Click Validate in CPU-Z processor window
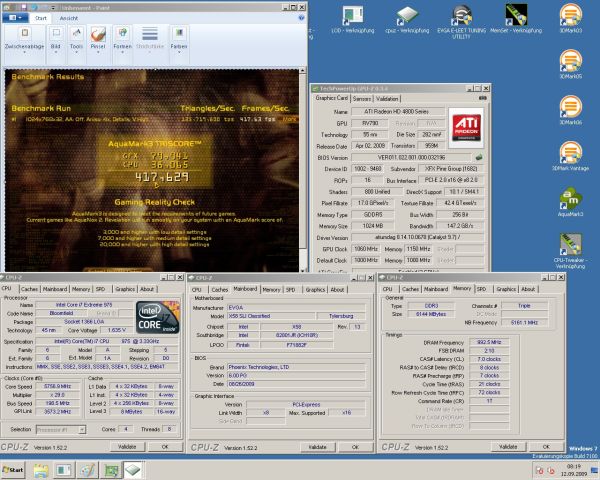 click(x=127, y=447)
